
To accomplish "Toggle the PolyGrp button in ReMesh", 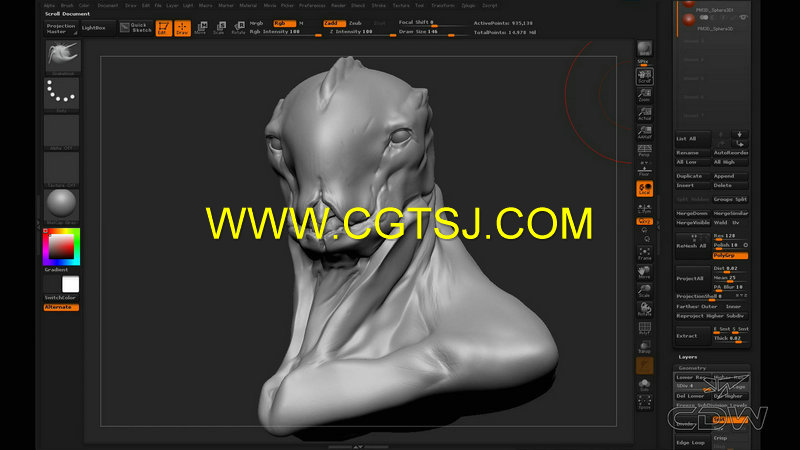I will pos(730,255).
